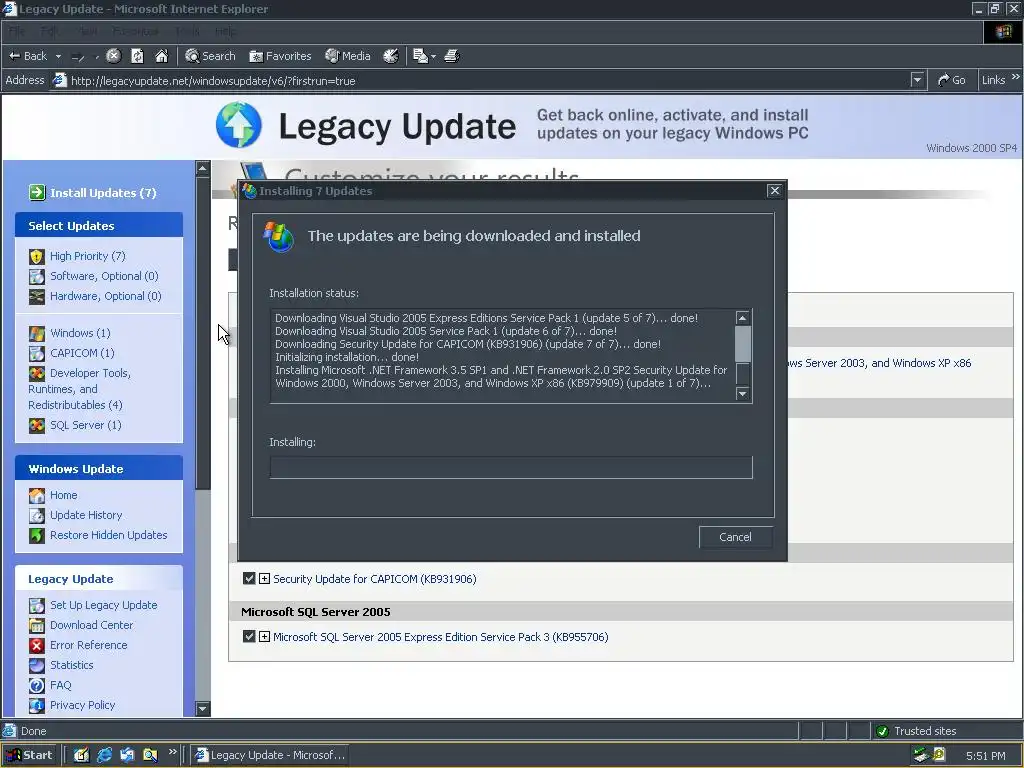Click Install Updates (7) link
Screen dimensions: 1024x768
[103, 193]
